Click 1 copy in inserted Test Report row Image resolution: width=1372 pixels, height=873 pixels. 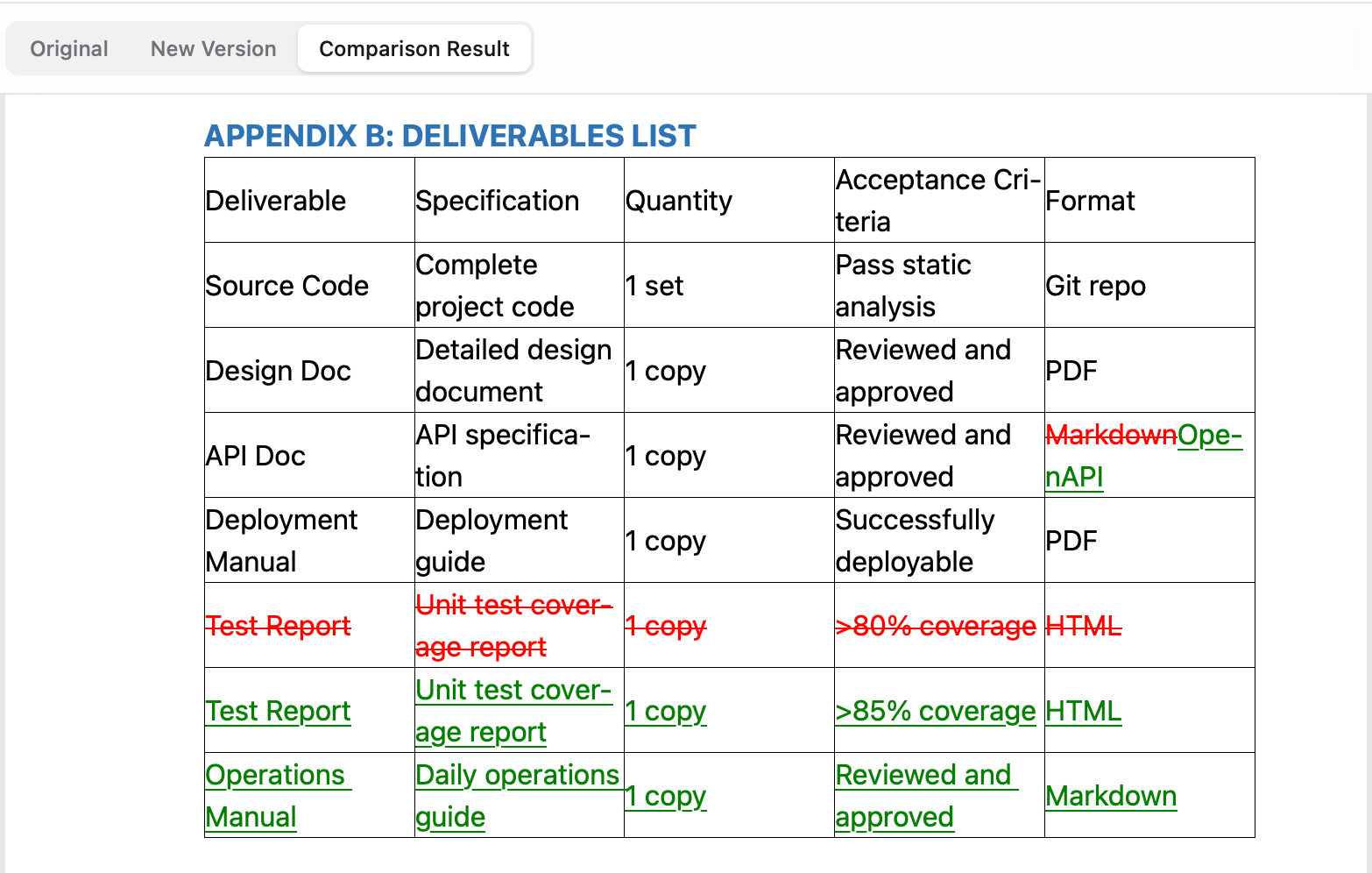(729, 711)
